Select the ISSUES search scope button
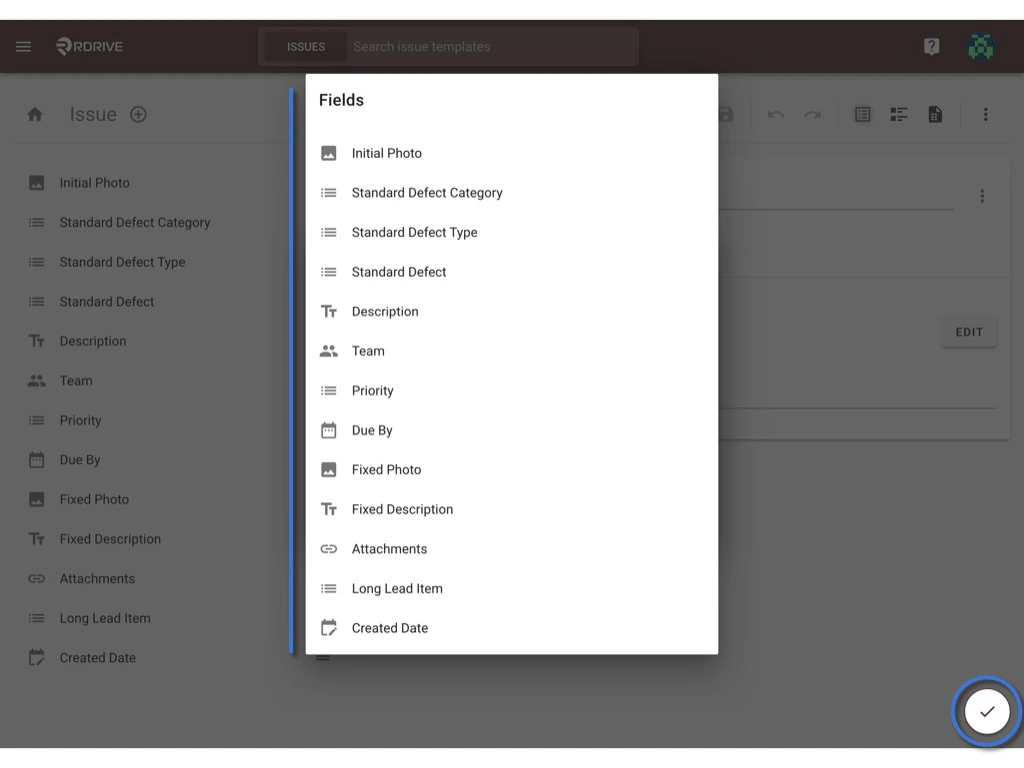This screenshot has height=768, width=1024. click(x=306, y=47)
